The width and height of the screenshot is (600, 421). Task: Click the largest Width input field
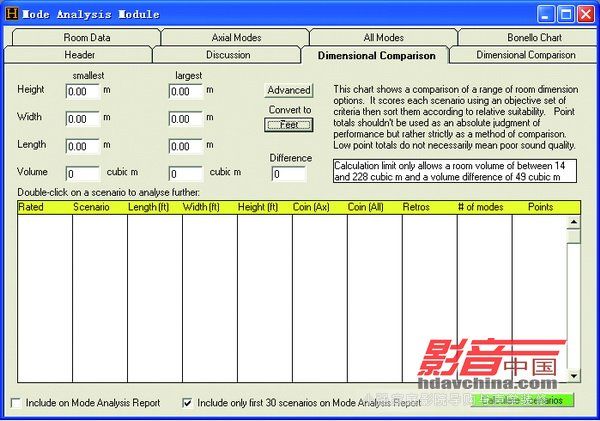pyautogui.click(x=185, y=118)
